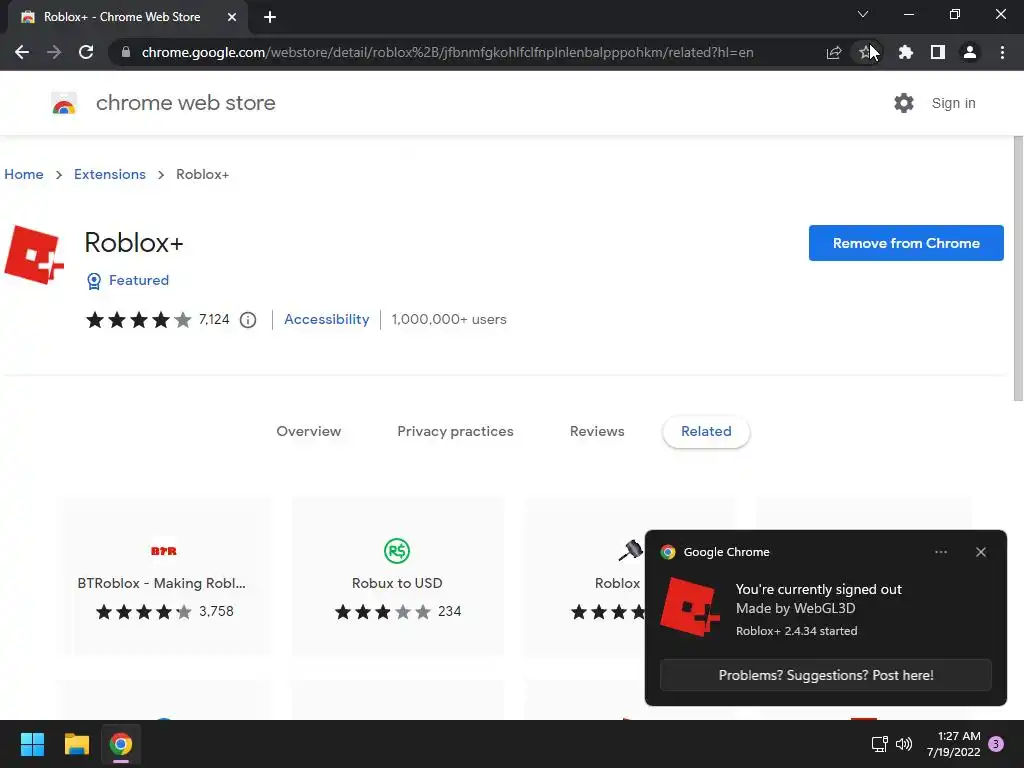
Task: Open the Accessibility category link
Action: point(327,319)
